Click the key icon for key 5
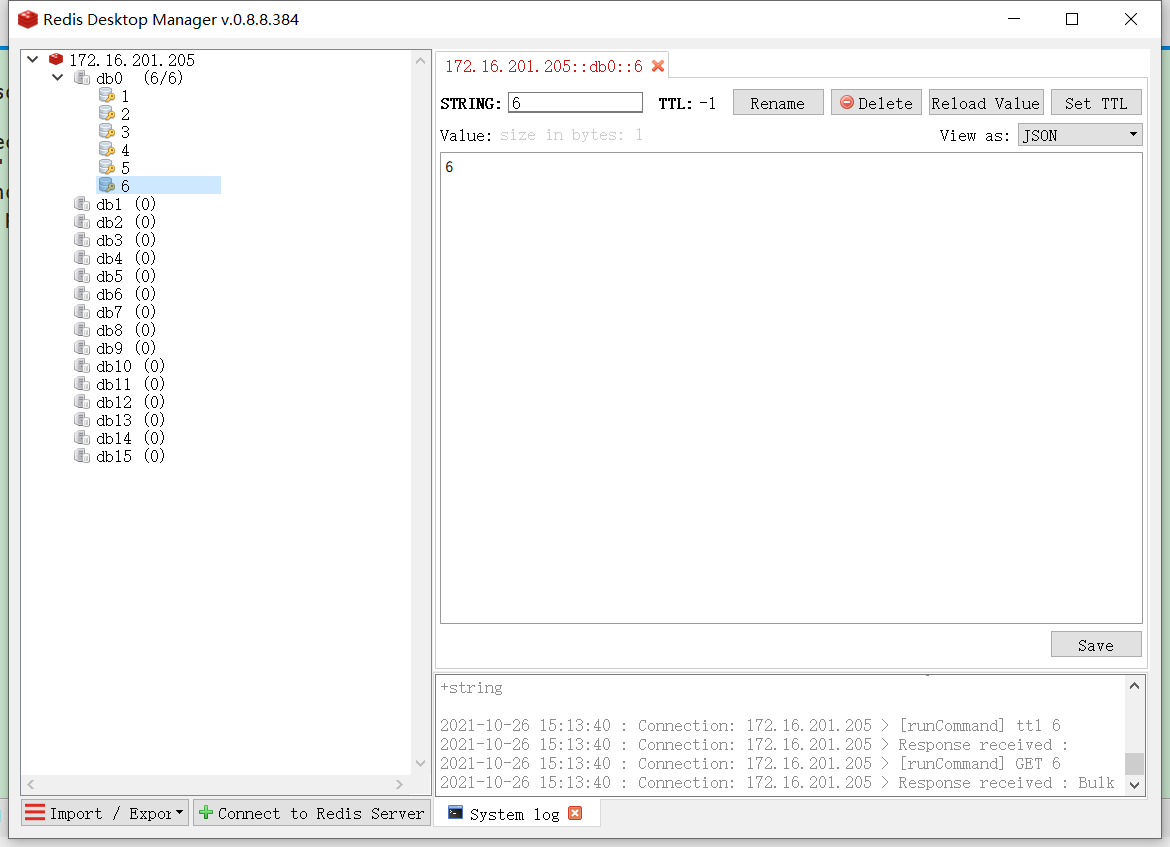 coord(107,167)
